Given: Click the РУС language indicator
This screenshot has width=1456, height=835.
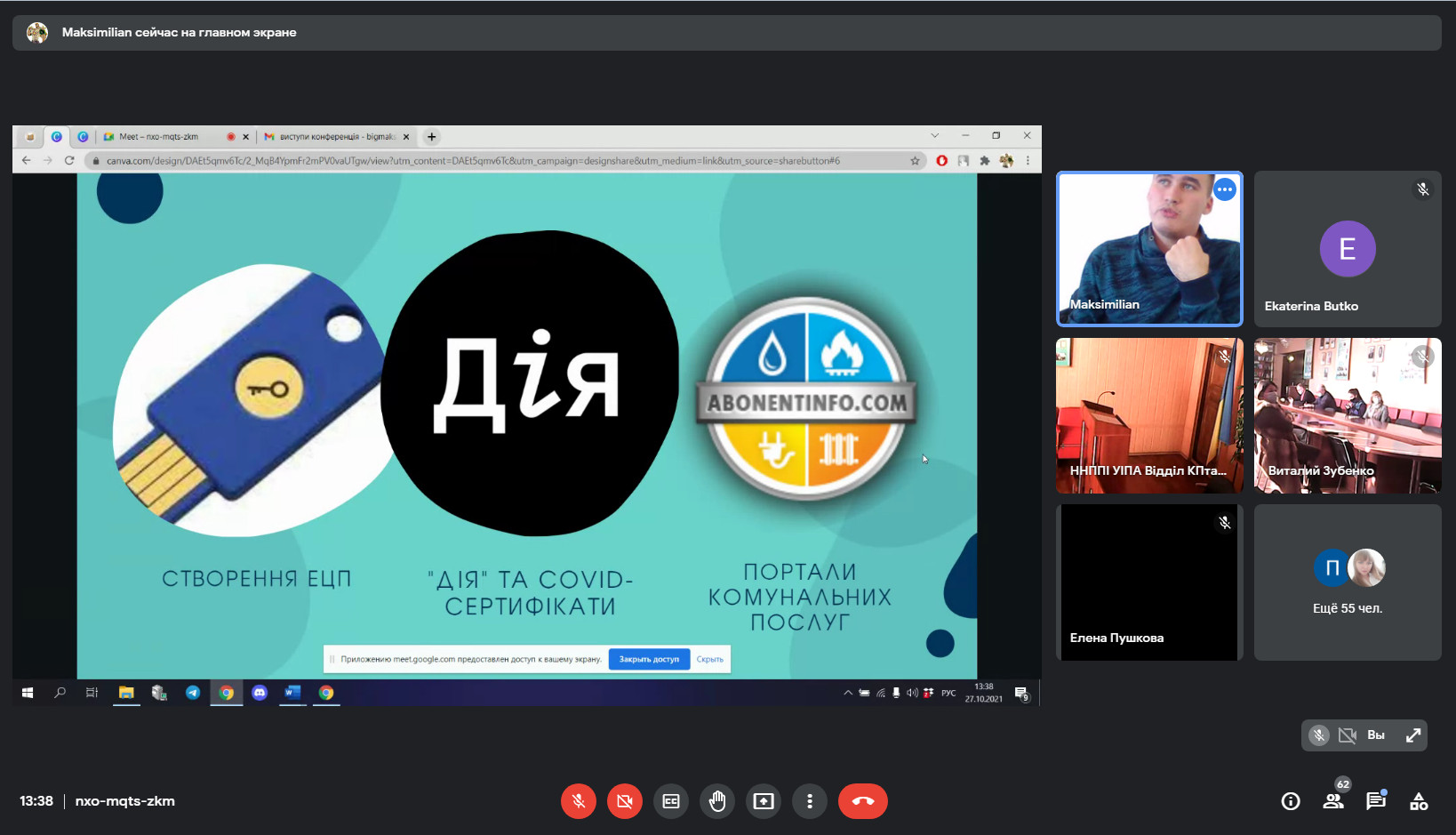Looking at the screenshot, I should [x=948, y=693].
